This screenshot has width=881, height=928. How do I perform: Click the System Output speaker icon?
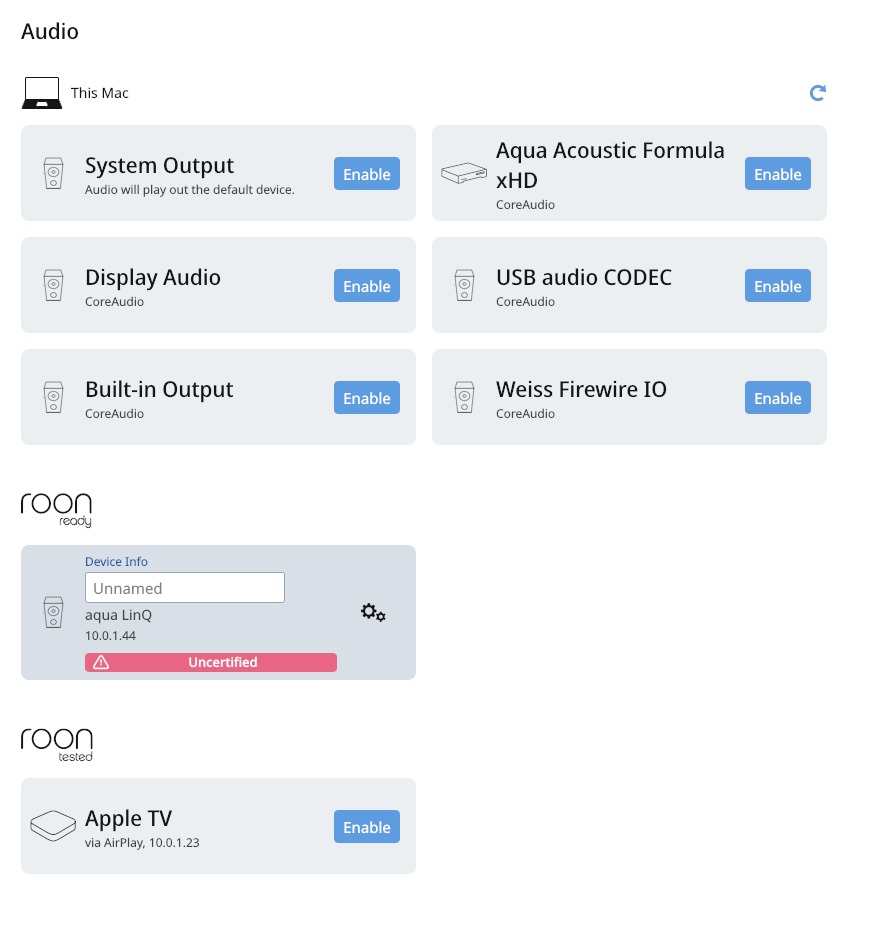click(53, 173)
